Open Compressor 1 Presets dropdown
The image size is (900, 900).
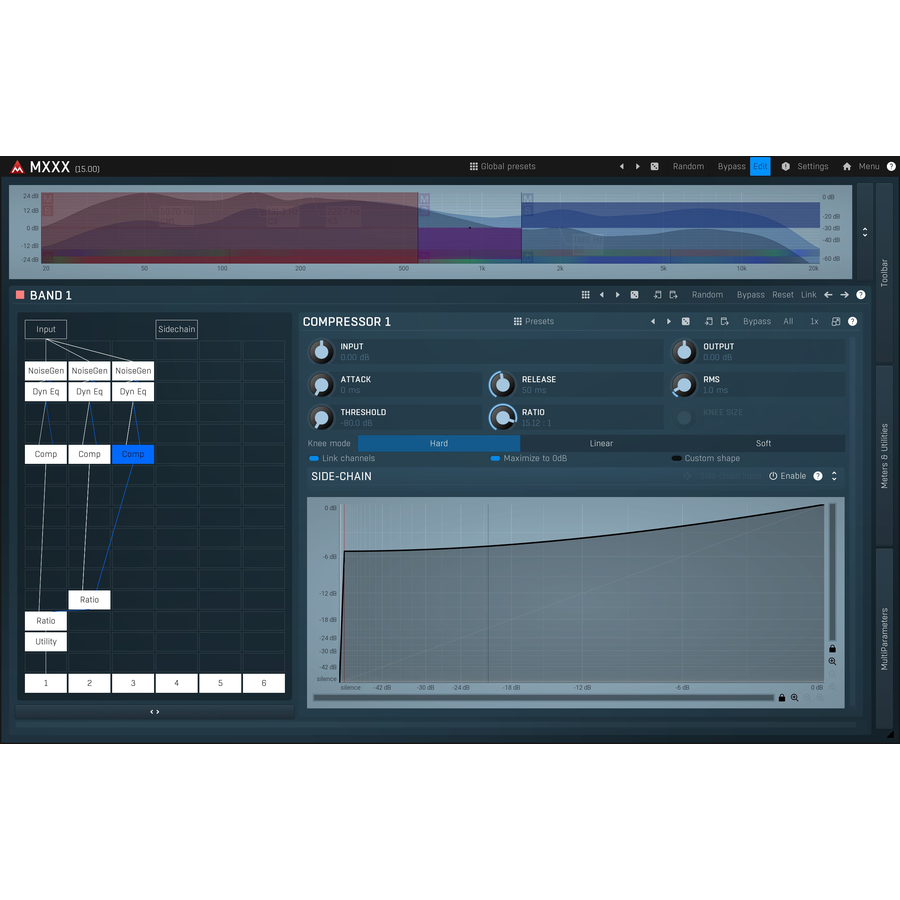point(533,322)
